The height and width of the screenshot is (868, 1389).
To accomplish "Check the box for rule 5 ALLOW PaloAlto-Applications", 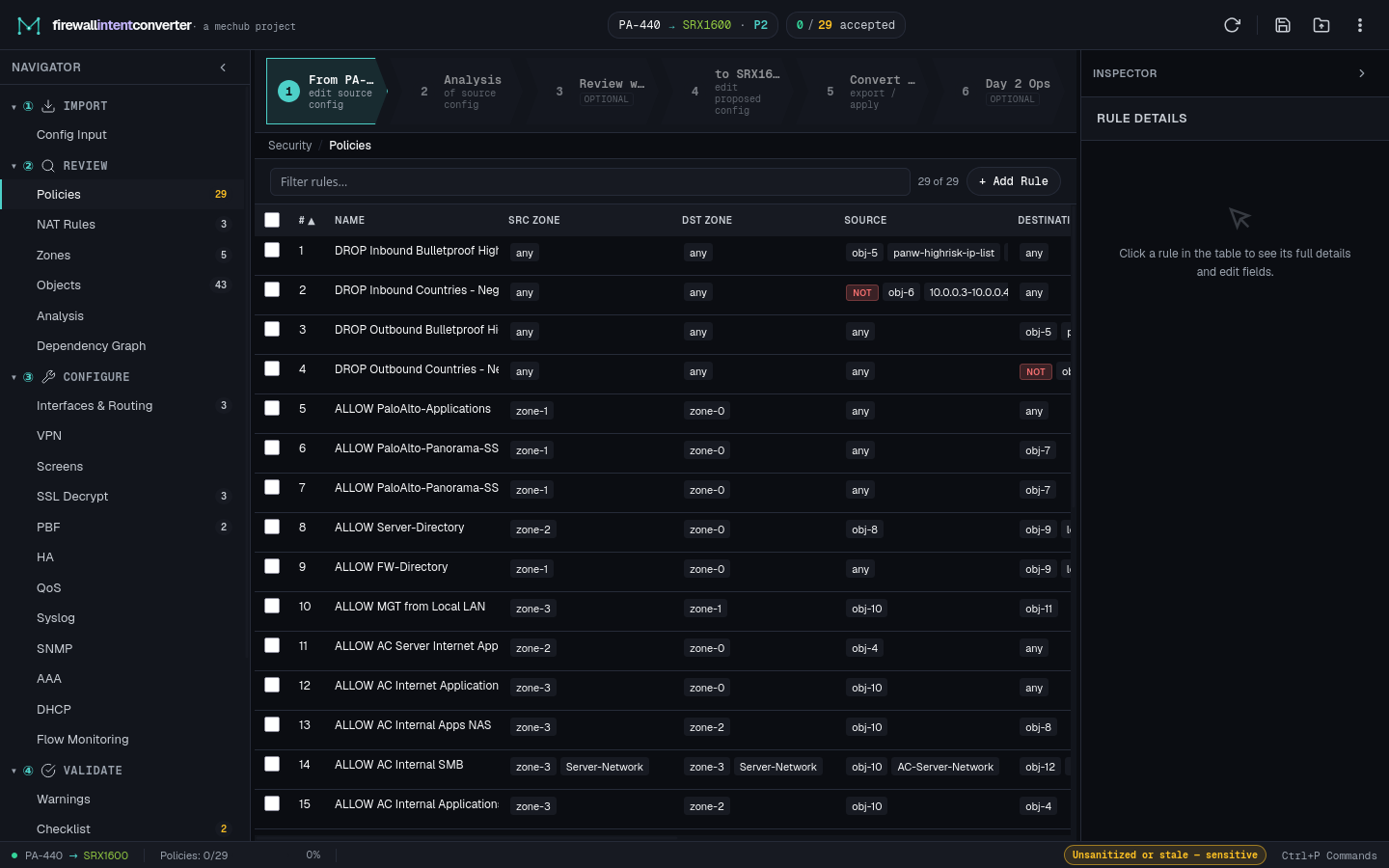I will 272,408.
